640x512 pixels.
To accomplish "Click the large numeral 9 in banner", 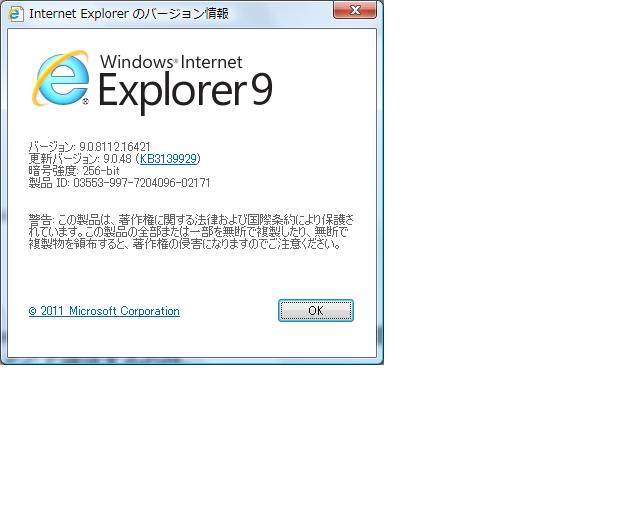I will (260, 91).
